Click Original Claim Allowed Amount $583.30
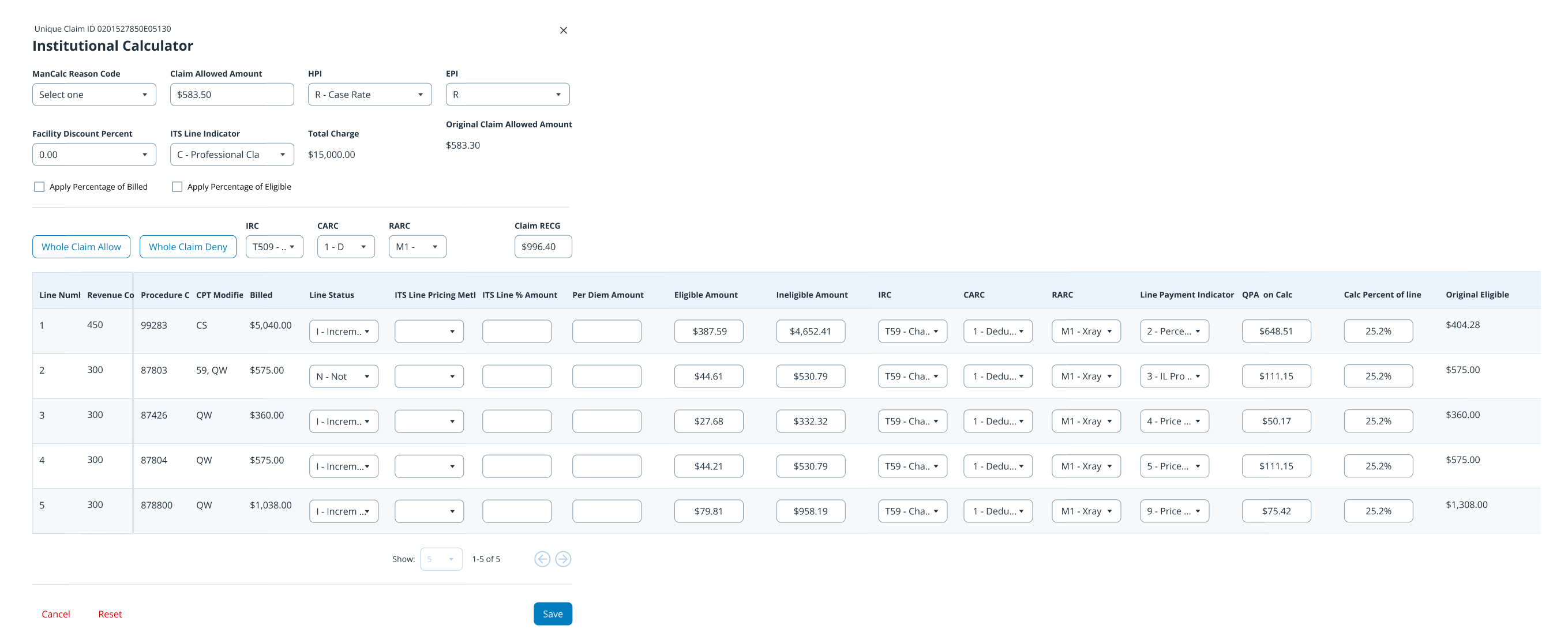The image size is (1568, 644). click(463, 145)
